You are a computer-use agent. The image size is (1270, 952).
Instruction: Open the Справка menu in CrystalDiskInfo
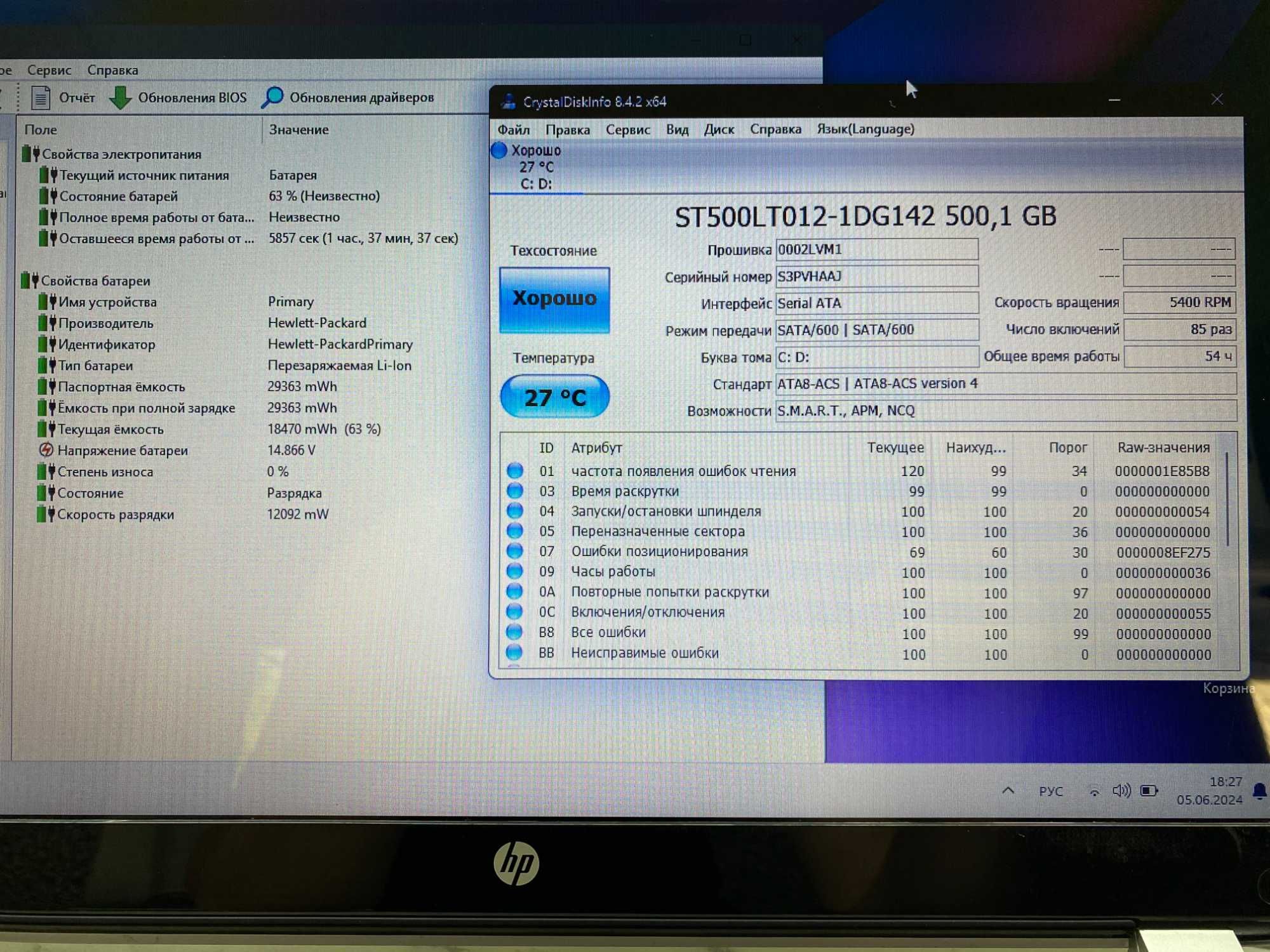[775, 129]
